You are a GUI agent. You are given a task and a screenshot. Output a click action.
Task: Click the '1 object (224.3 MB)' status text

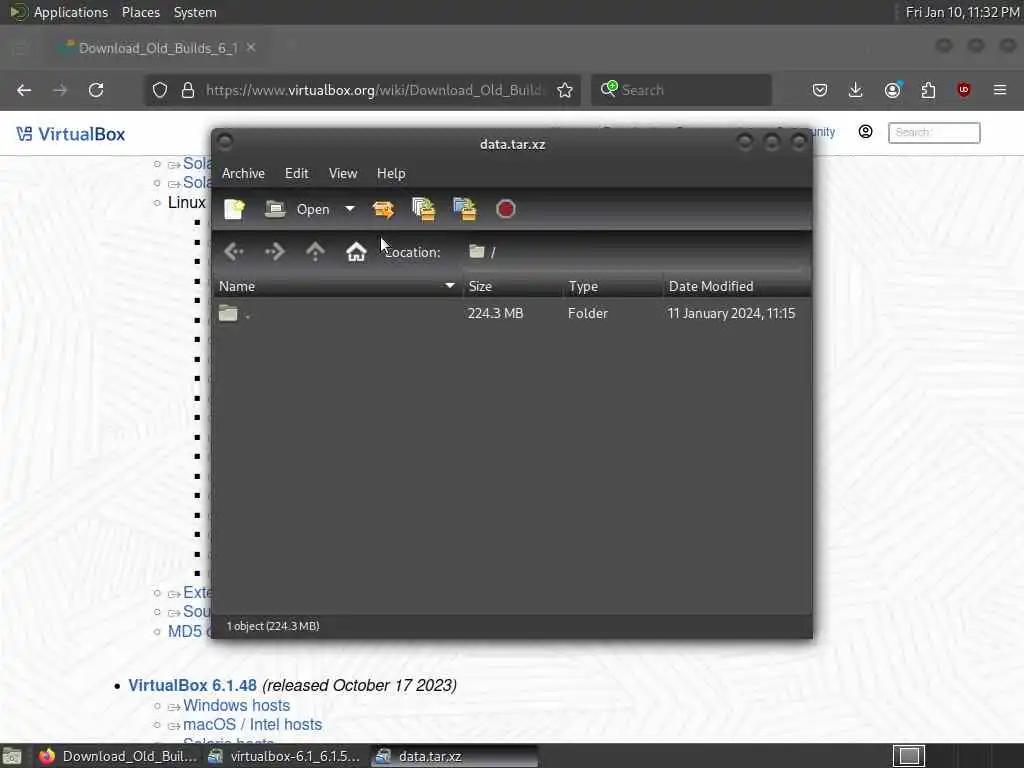click(273, 626)
